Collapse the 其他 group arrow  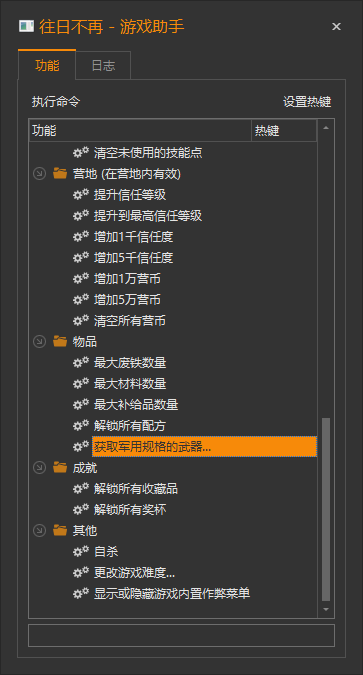click(39, 531)
